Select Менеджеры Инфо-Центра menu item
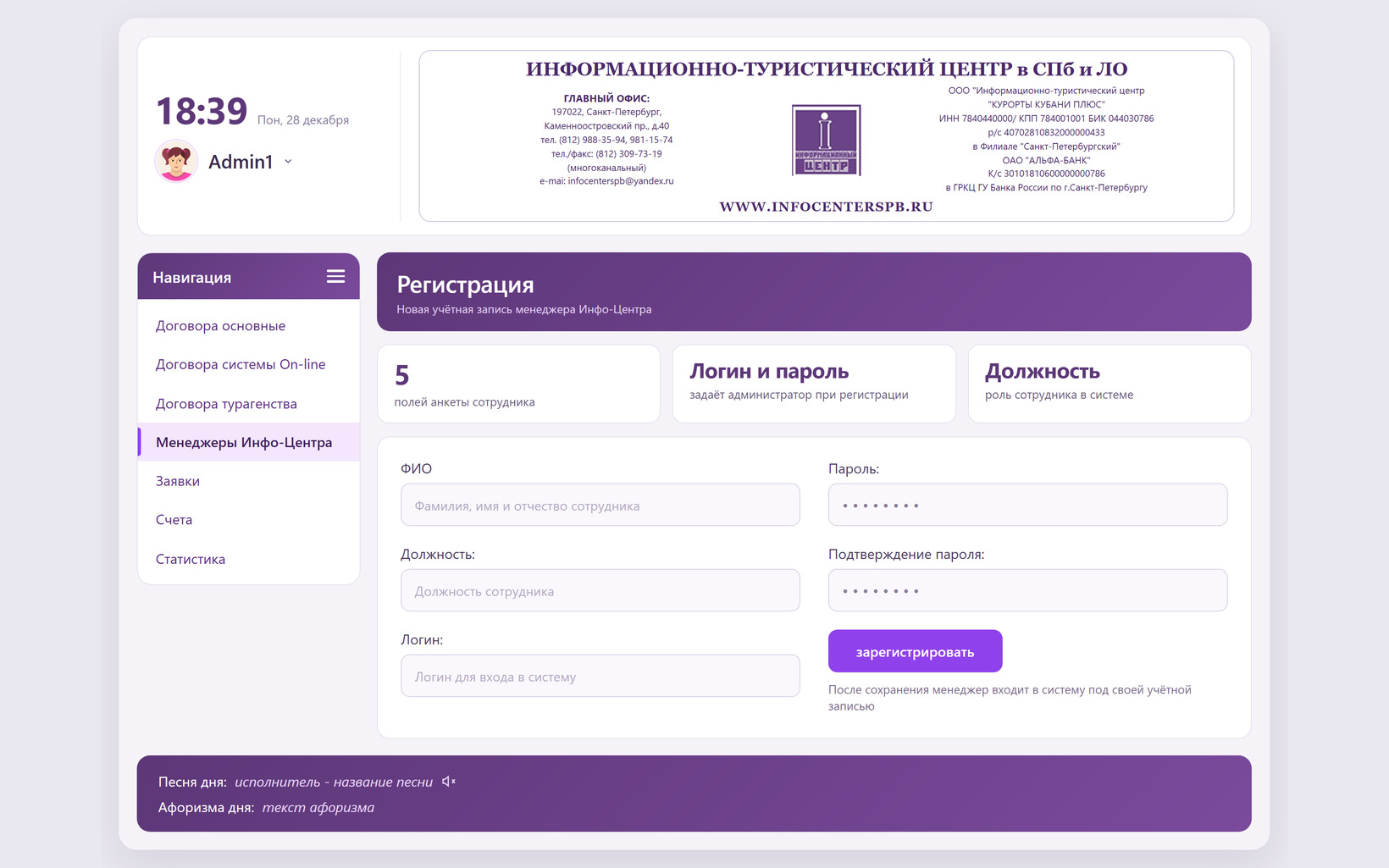 point(248,442)
